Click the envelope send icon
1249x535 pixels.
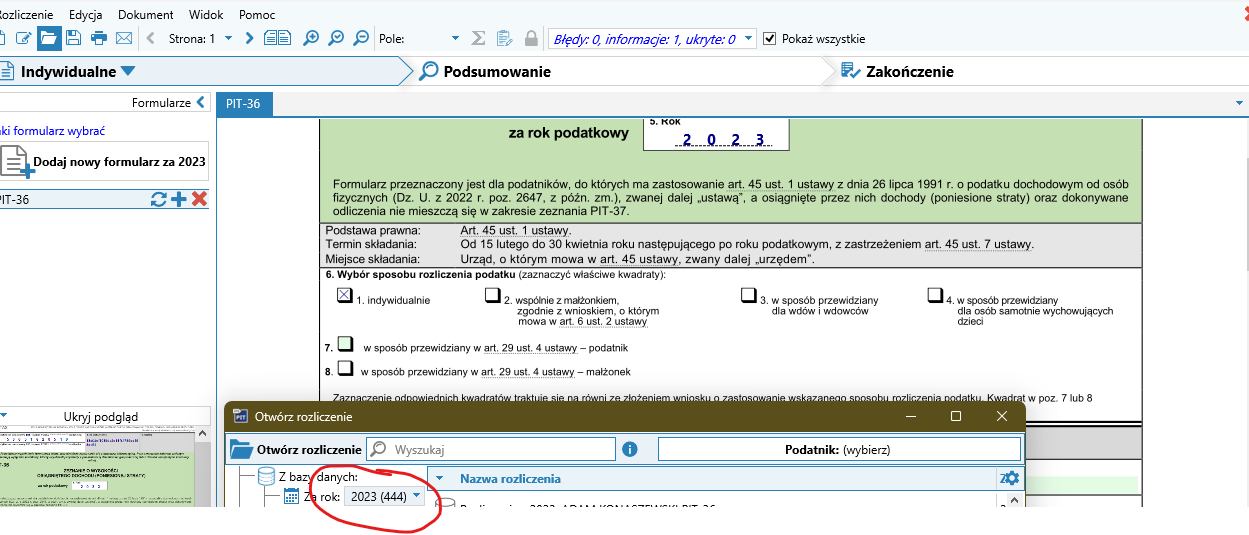[124, 38]
